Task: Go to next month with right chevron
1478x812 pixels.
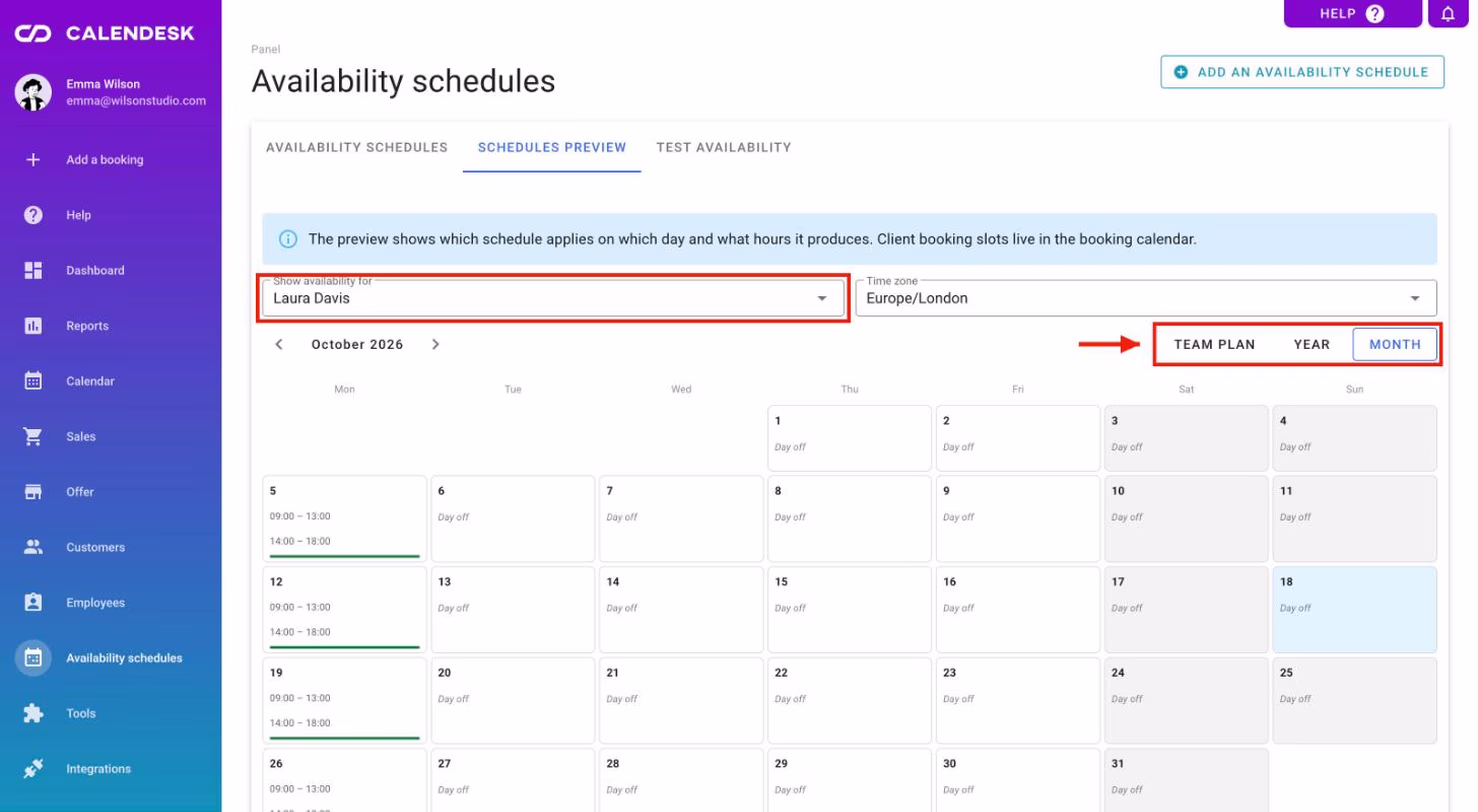Action: coord(435,344)
